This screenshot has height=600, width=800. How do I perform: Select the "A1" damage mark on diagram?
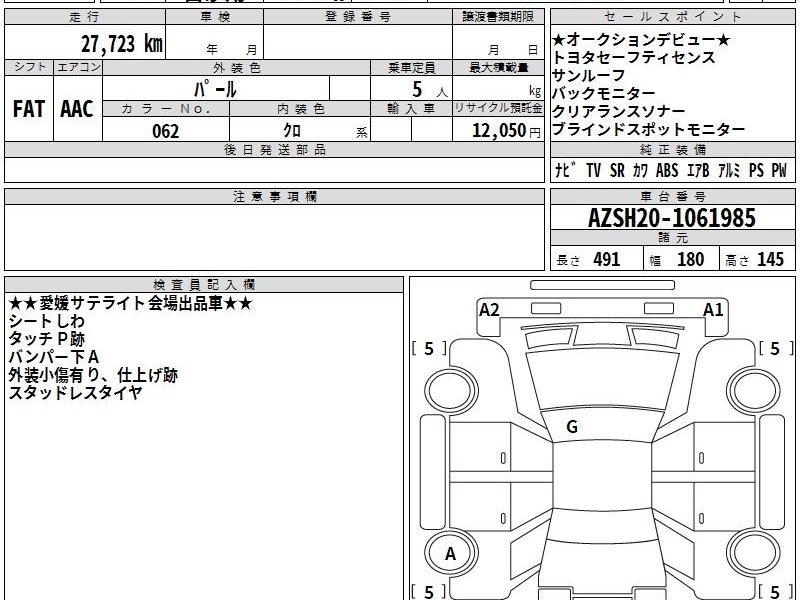pos(713,310)
